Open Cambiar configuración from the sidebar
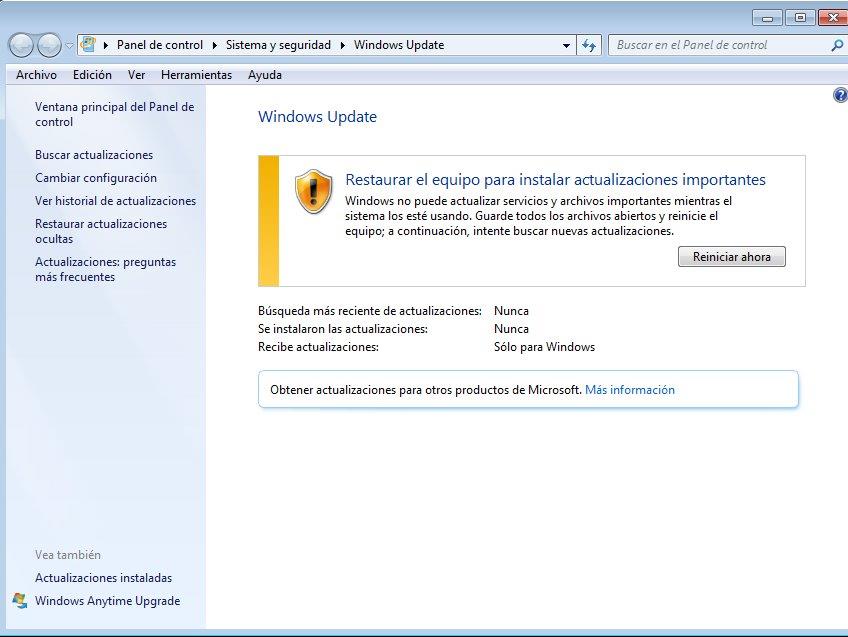This screenshot has width=848, height=637. point(96,178)
